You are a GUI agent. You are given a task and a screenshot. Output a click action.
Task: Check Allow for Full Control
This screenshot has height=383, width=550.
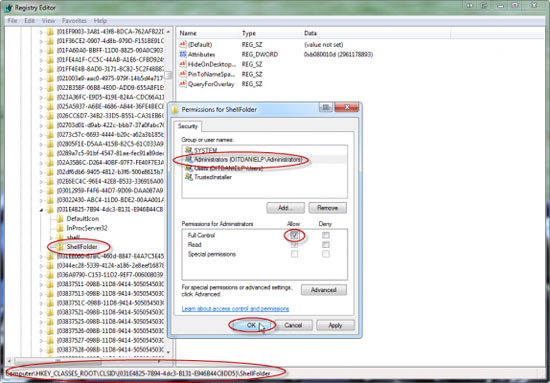(294, 235)
